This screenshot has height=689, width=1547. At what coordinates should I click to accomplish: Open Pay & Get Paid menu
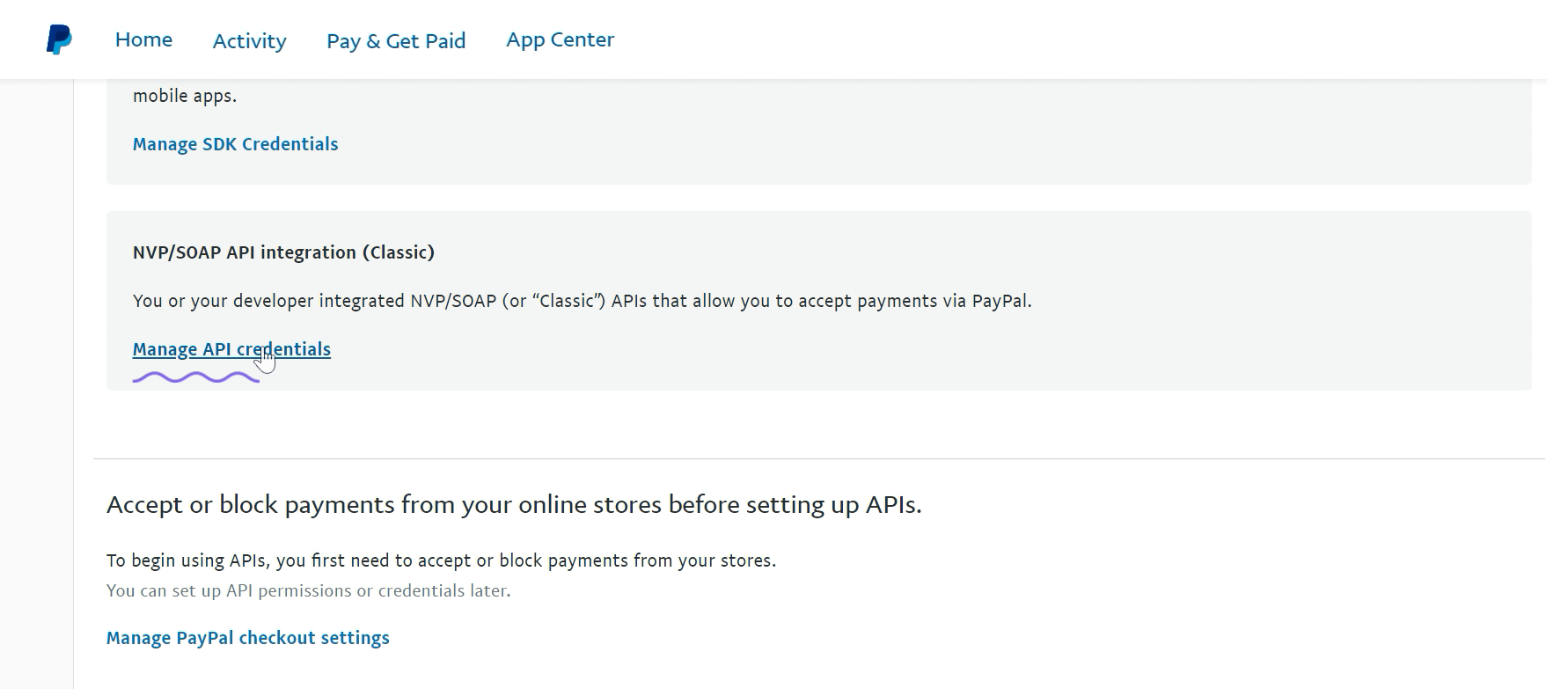pos(396,41)
